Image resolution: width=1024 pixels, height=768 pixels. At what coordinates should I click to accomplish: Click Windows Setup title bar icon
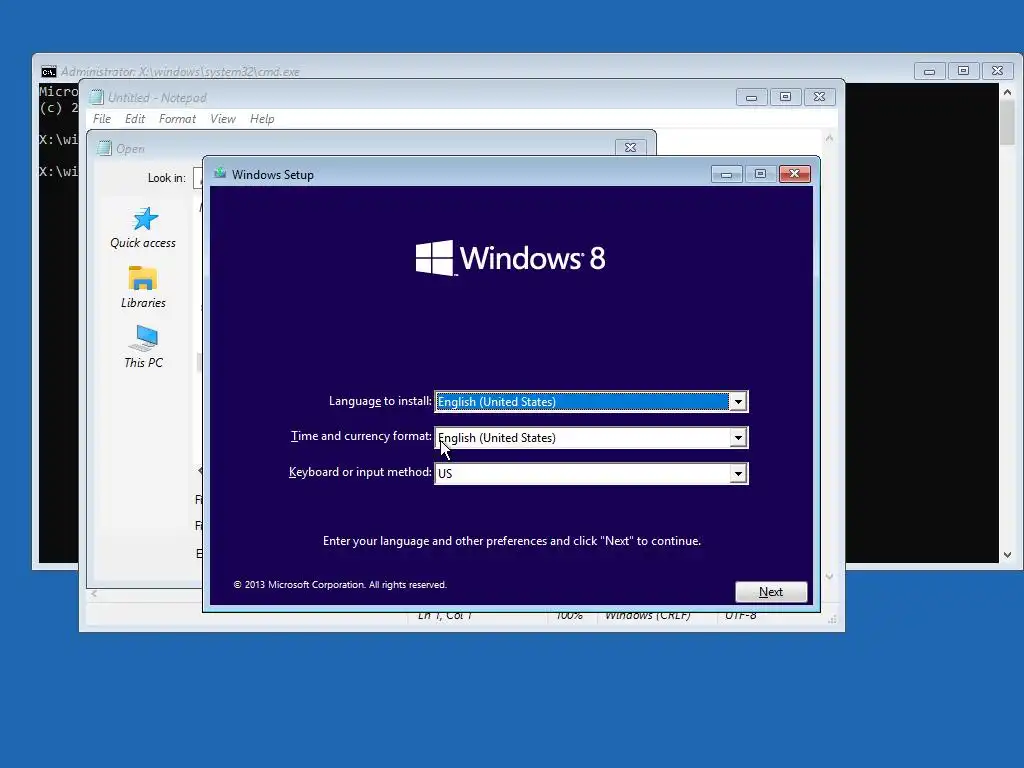(x=220, y=174)
